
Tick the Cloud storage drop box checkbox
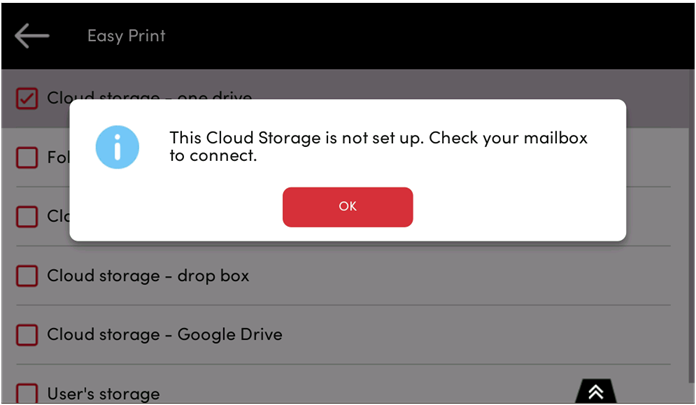(28, 275)
